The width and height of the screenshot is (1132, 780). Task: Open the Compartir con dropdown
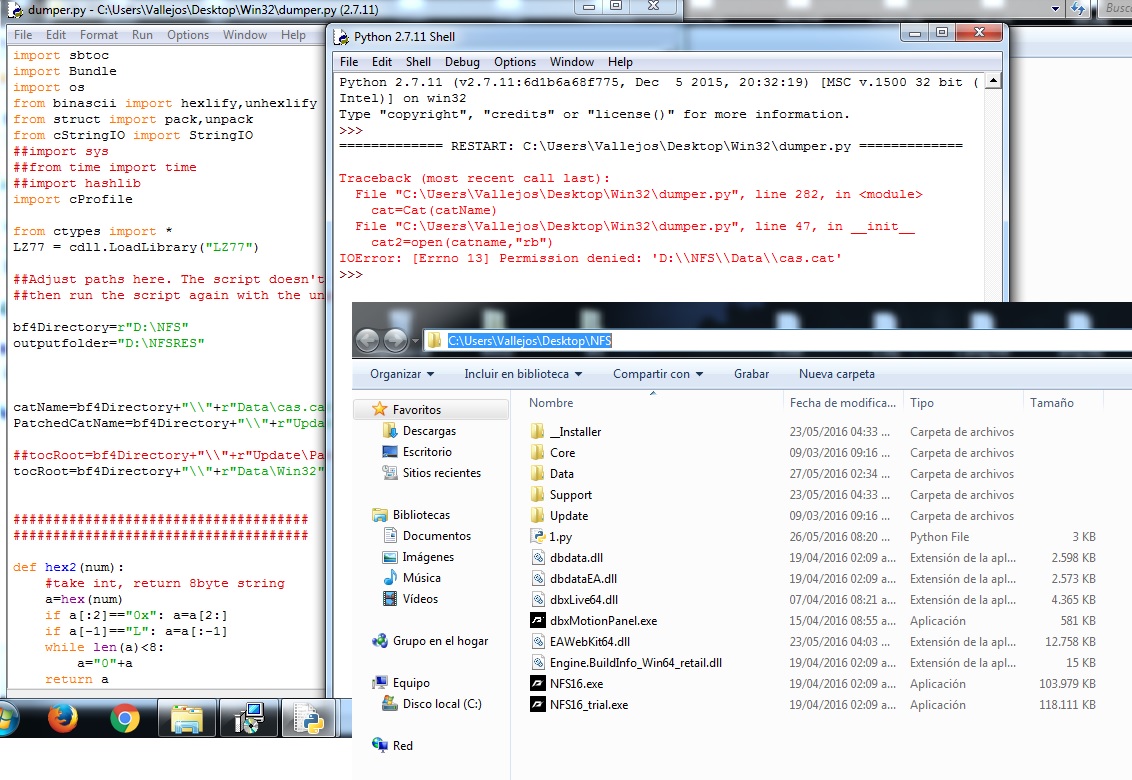point(657,374)
